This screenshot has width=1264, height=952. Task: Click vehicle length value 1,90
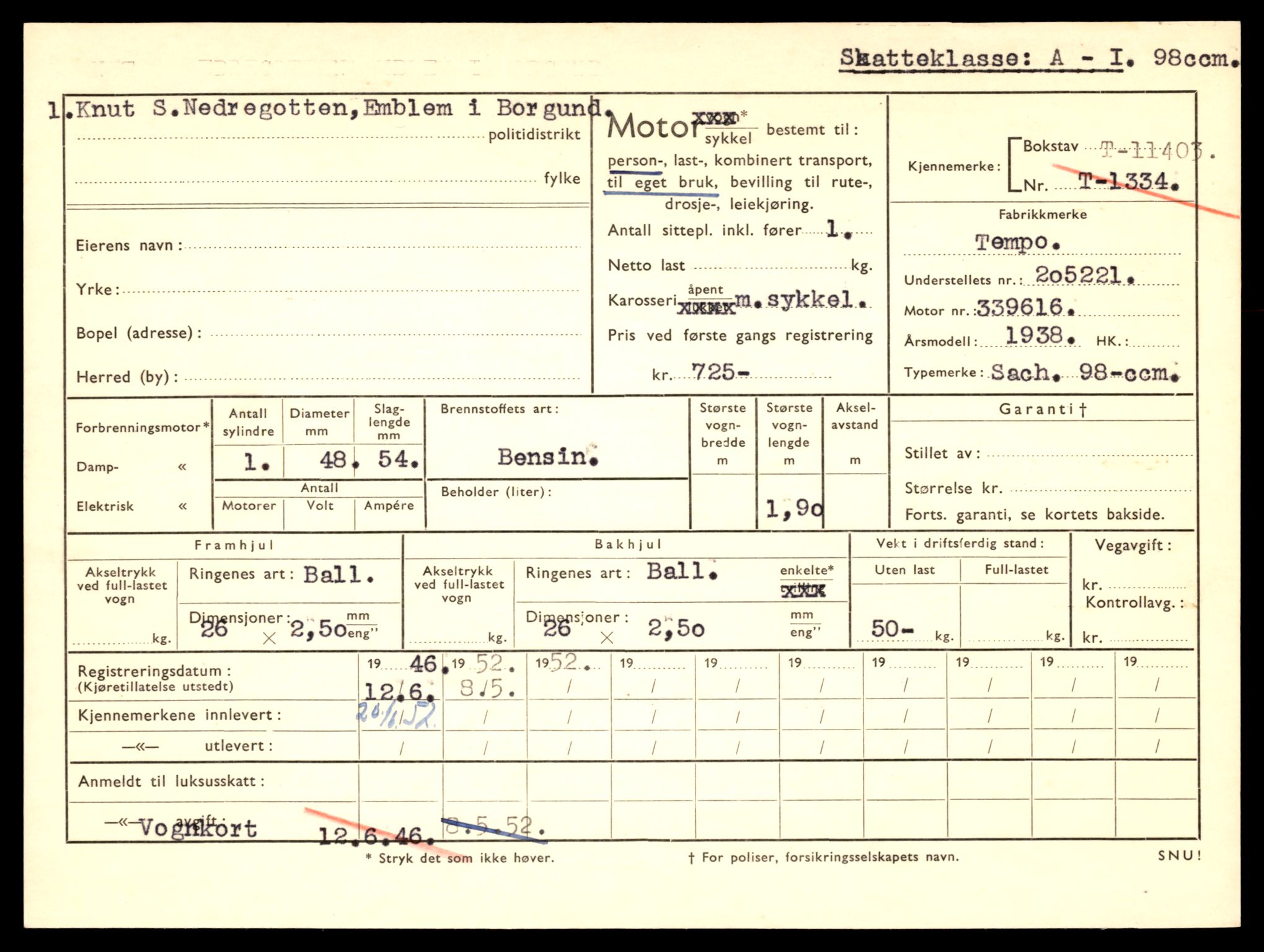click(x=794, y=509)
